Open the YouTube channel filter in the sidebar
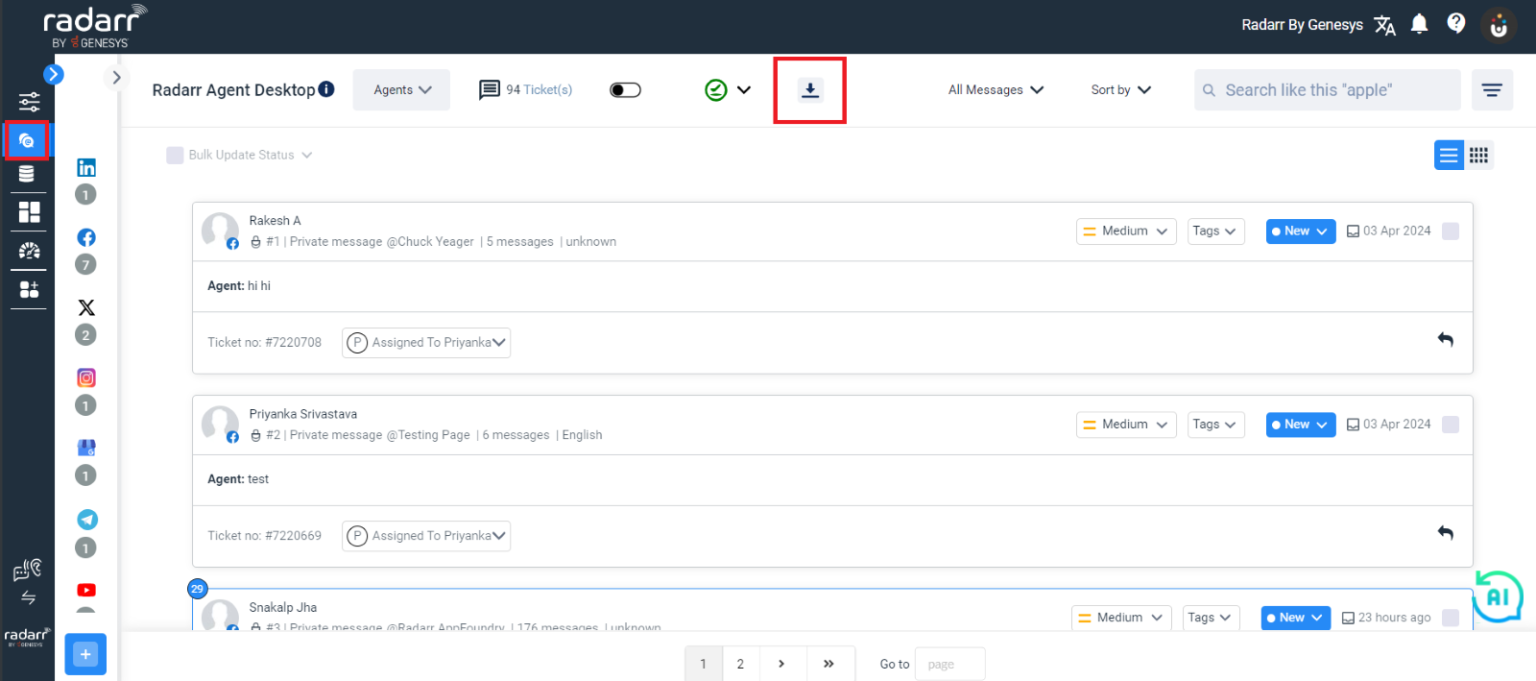This screenshot has height=681, width=1536. tap(86, 589)
